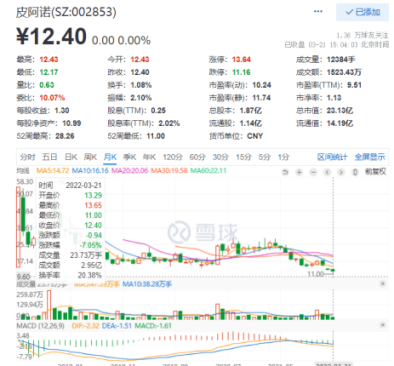Select the 月K chart tab
Viewport: 394px width, 366px height.
110,157
